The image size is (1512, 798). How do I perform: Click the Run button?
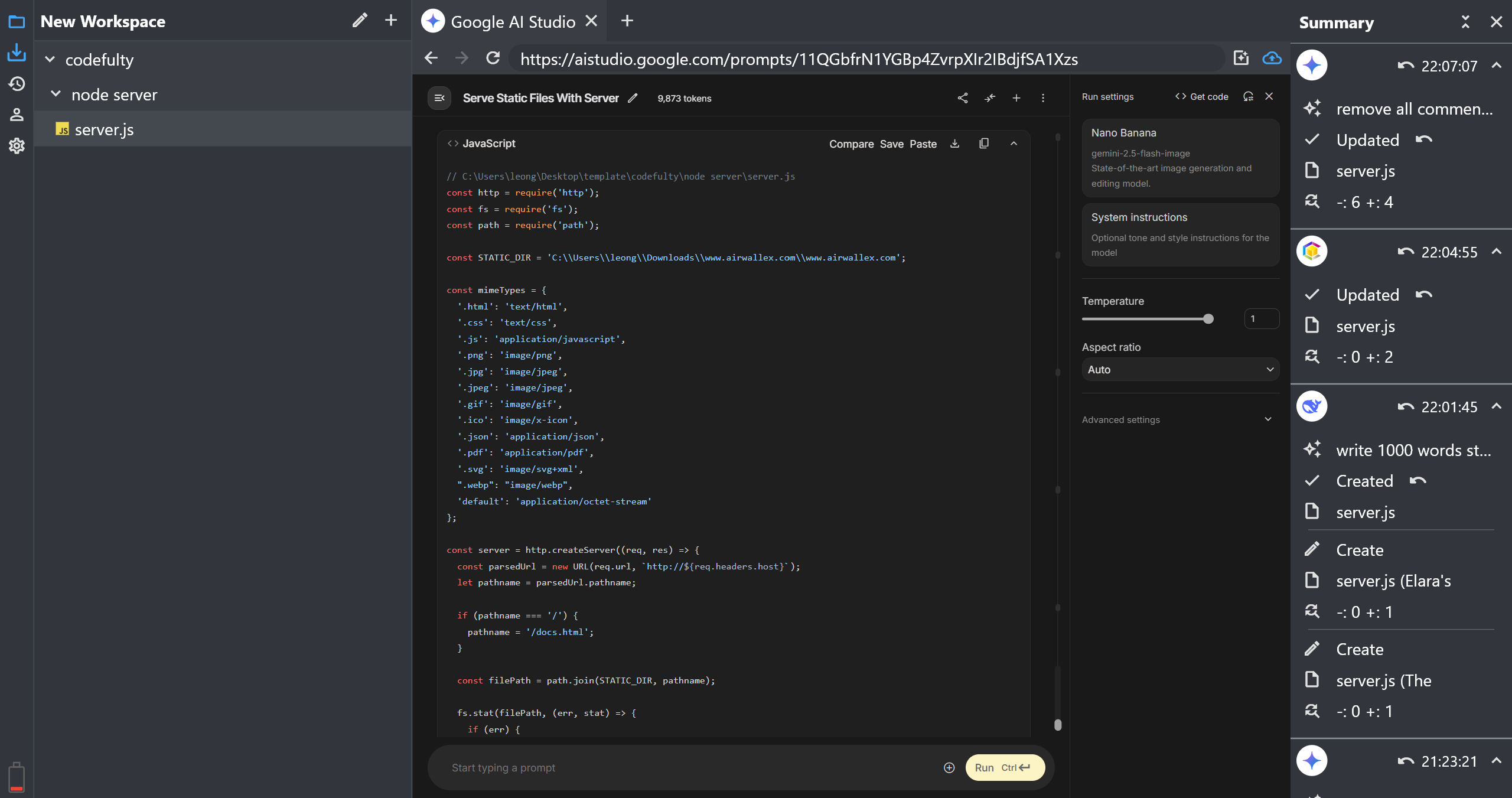[1005, 767]
